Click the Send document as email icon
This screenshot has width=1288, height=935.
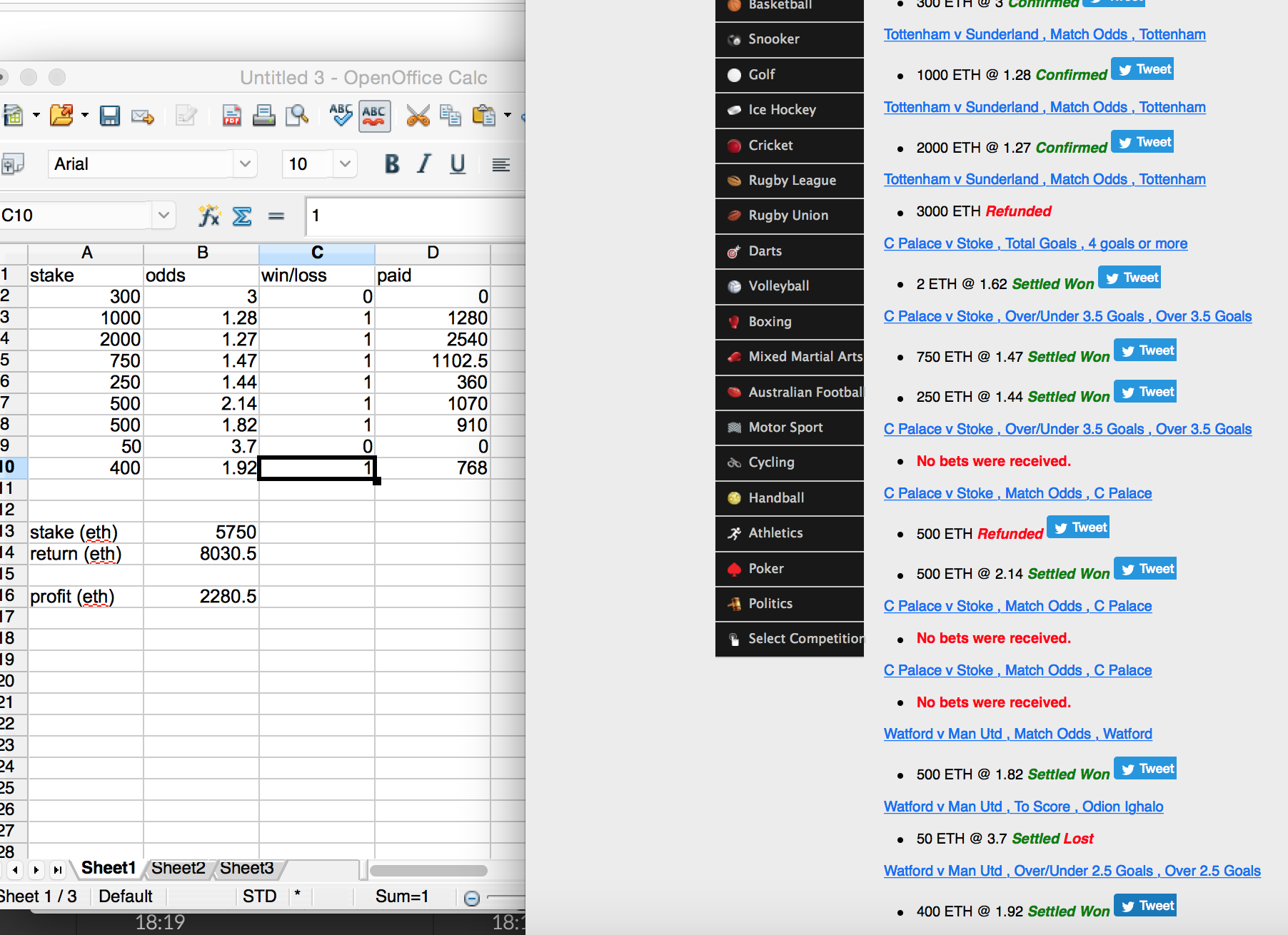click(143, 116)
